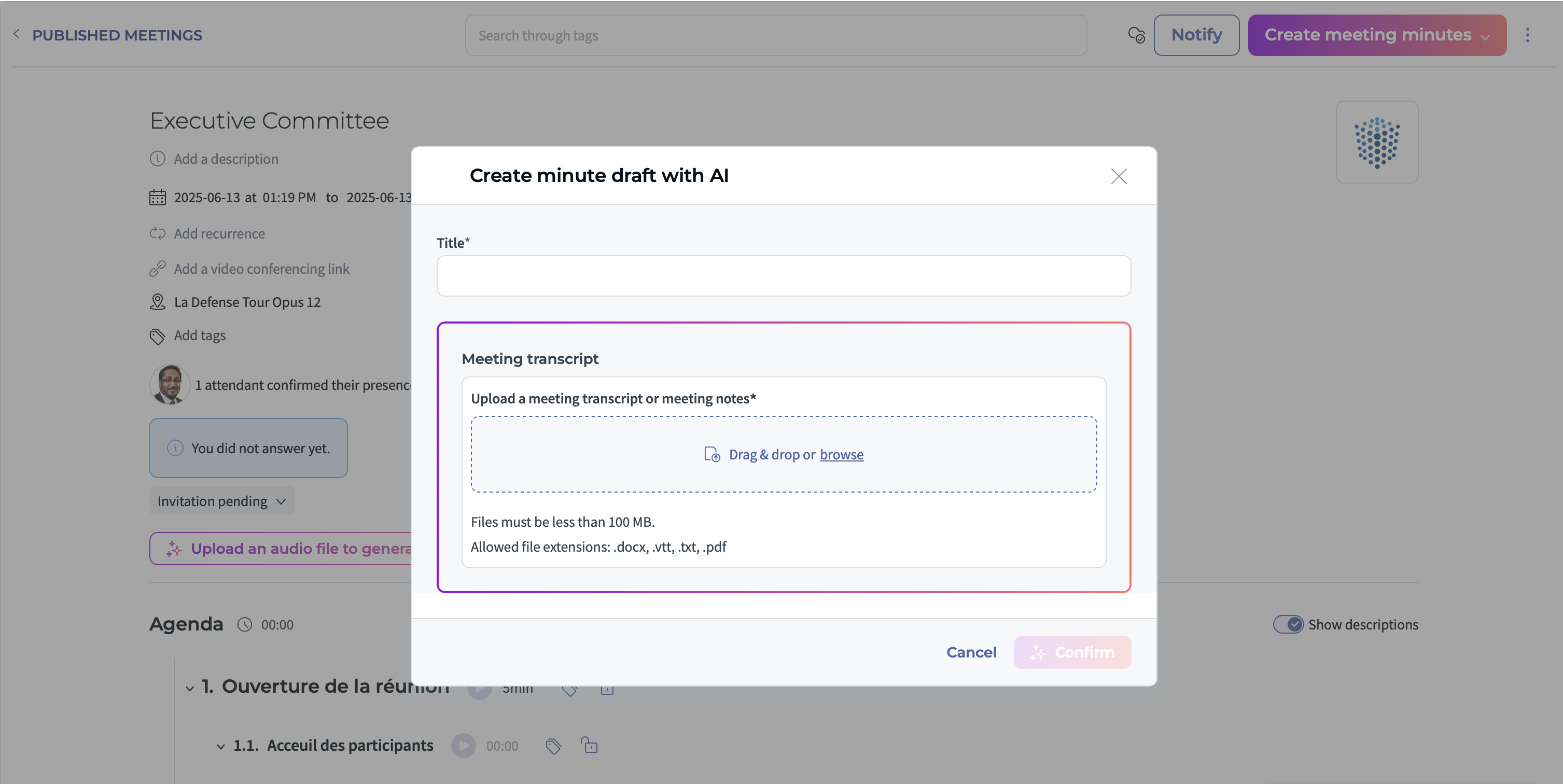Click the organization logo thumbnail
This screenshot has height=784, width=1563.
click(x=1376, y=142)
